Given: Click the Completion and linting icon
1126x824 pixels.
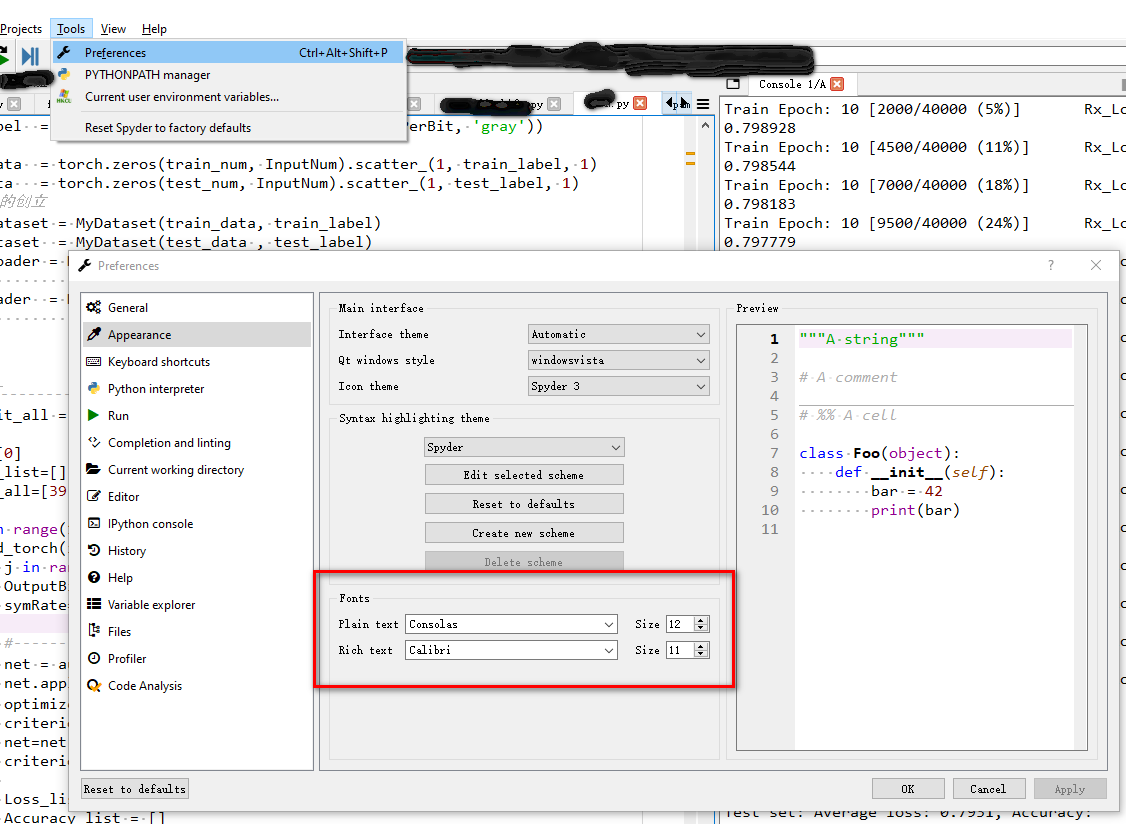Looking at the screenshot, I should click(93, 442).
